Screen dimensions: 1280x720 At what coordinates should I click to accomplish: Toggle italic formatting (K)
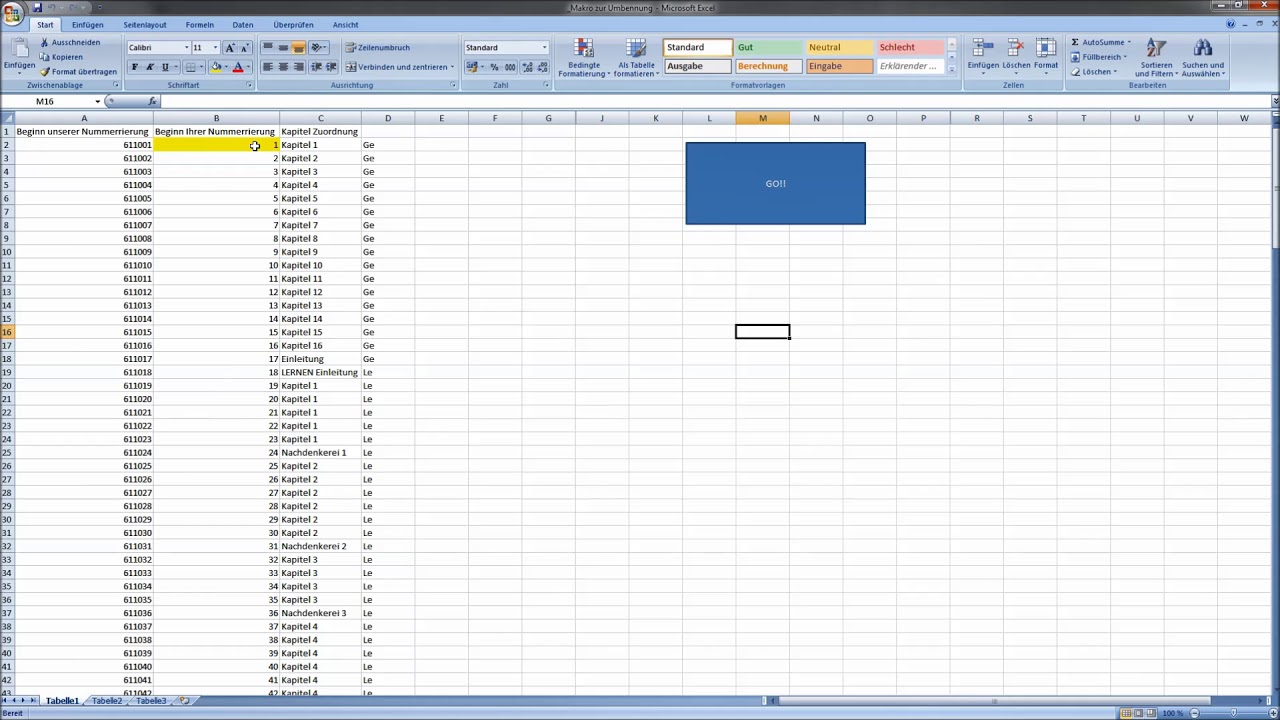[150, 67]
